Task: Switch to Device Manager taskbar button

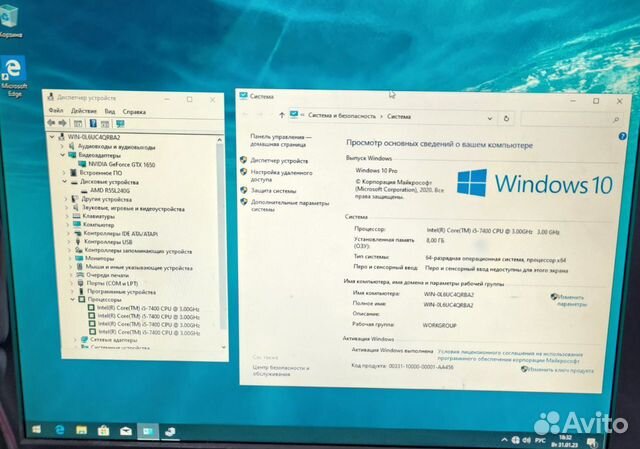Action: [x=170, y=432]
